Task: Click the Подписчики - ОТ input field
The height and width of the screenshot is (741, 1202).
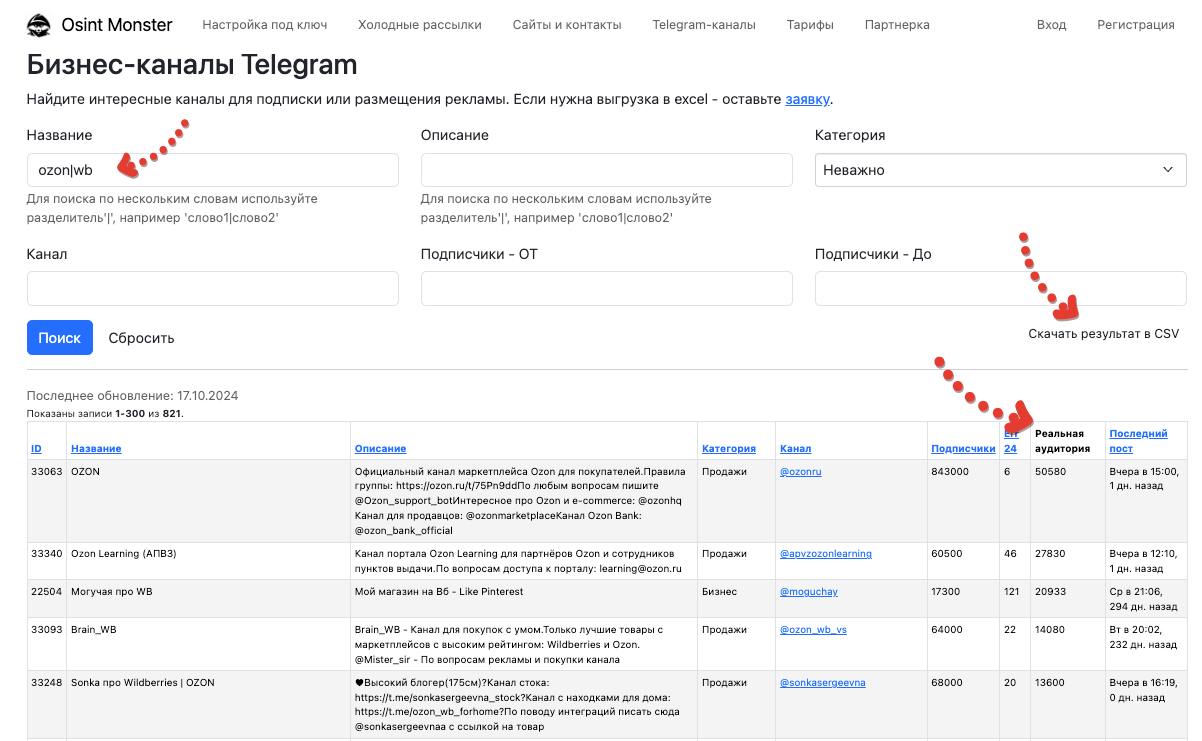Action: [x=606, y=289]
